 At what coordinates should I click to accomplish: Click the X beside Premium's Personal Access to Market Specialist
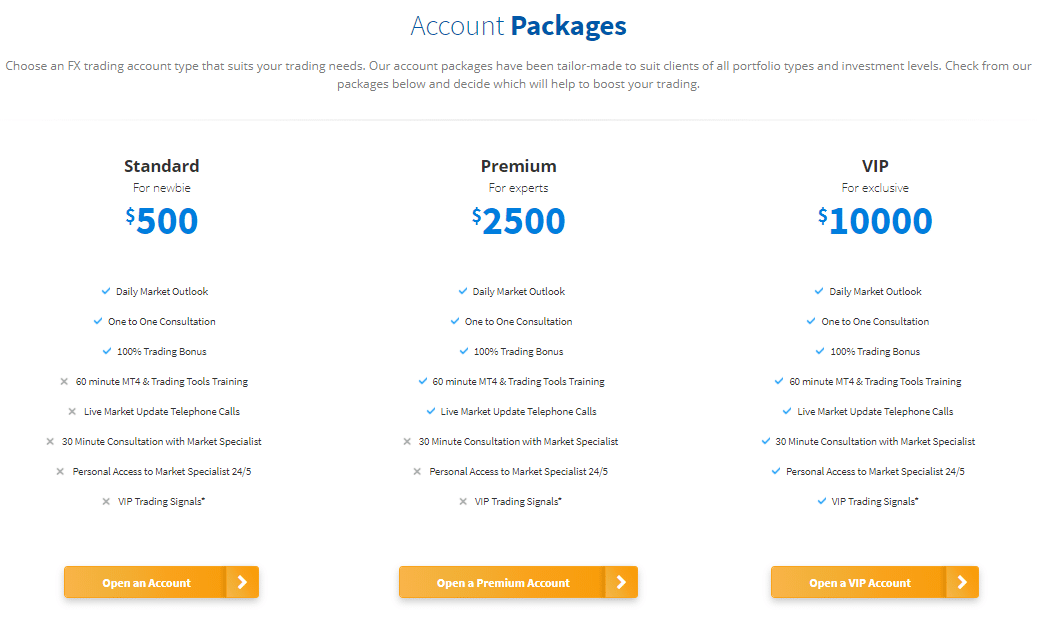coord(415,471)
